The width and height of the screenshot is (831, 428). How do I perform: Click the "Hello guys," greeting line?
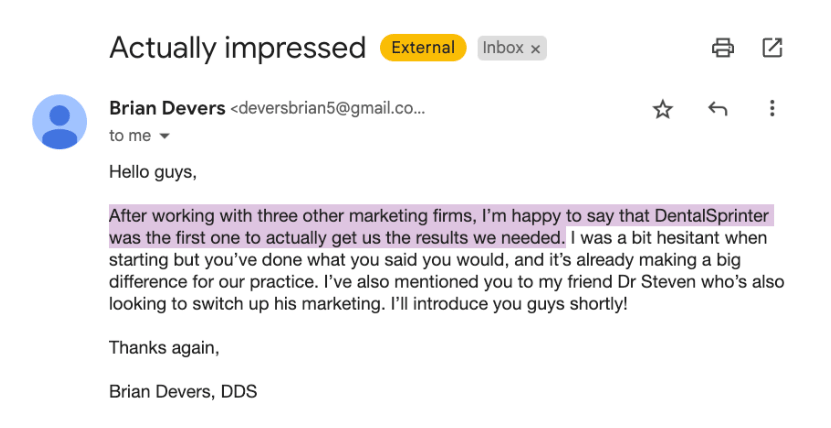pos(153,171)
